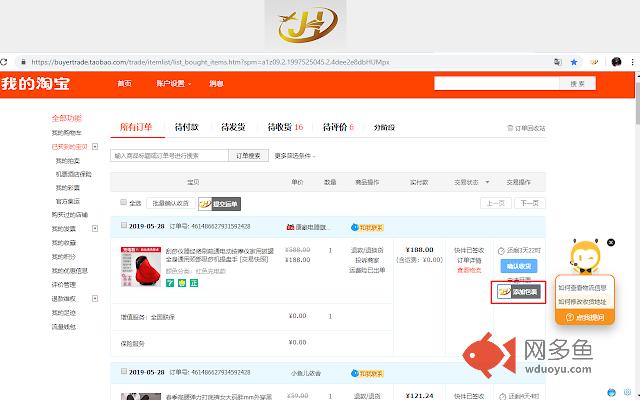Expand the 已买到的宝贝 sidebar section

tap(95, 147)
